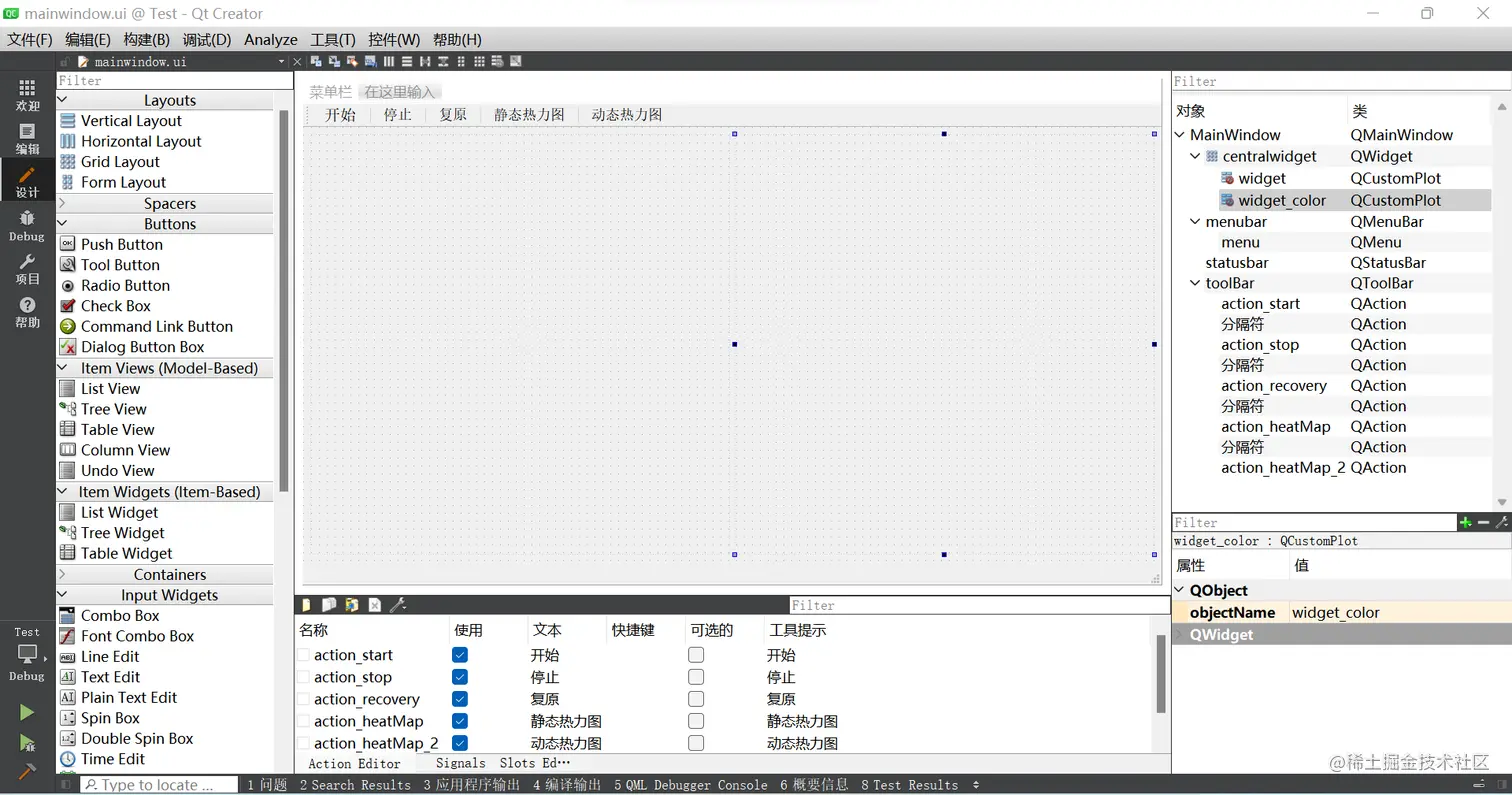Enable 可选的 checkbox for action_recovery
Viewport: 1512px width, 795px height.
[x=696, y=699]
